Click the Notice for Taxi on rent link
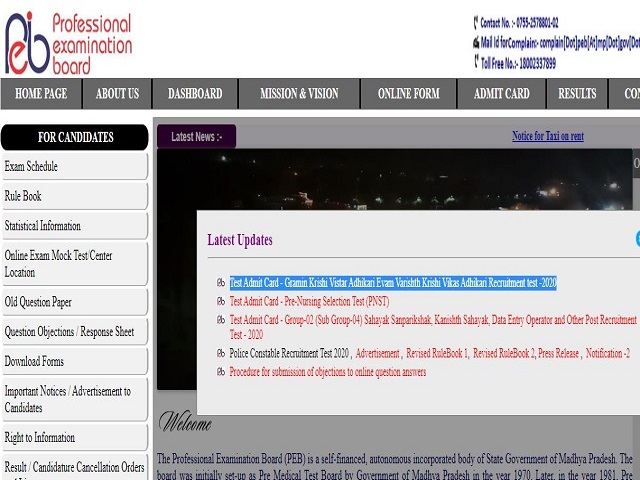The width and height of the screenshot is (640, 480). point(548,136)
